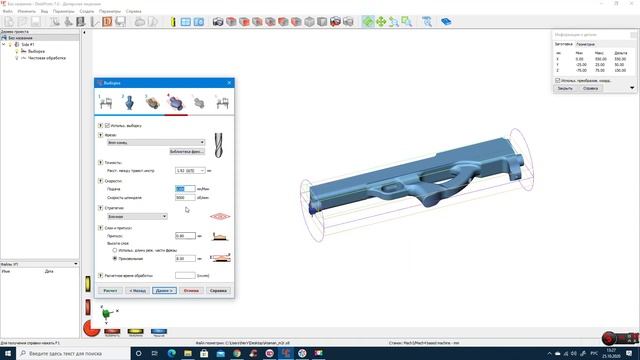Click the '< Назад' button
Viewport: 640px width, 360px height.
(137, 291)
